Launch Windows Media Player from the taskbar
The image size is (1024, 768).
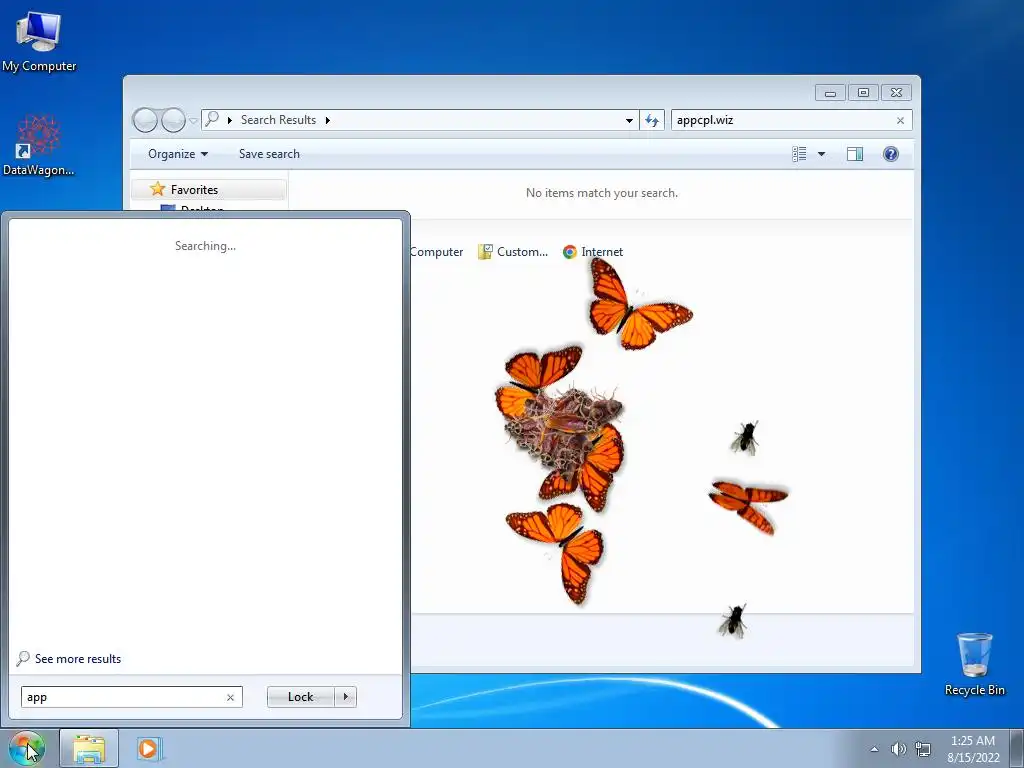tap(148, 748)
